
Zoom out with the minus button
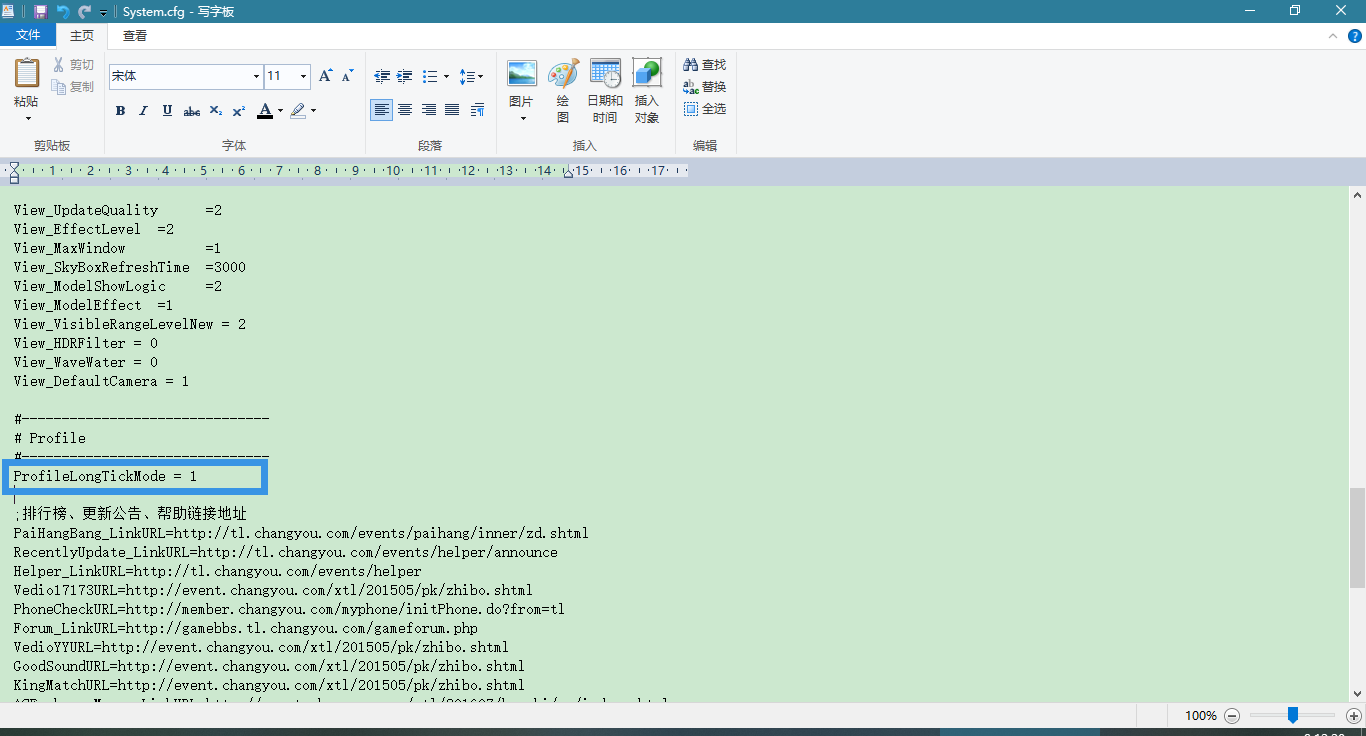point(1232,716)
